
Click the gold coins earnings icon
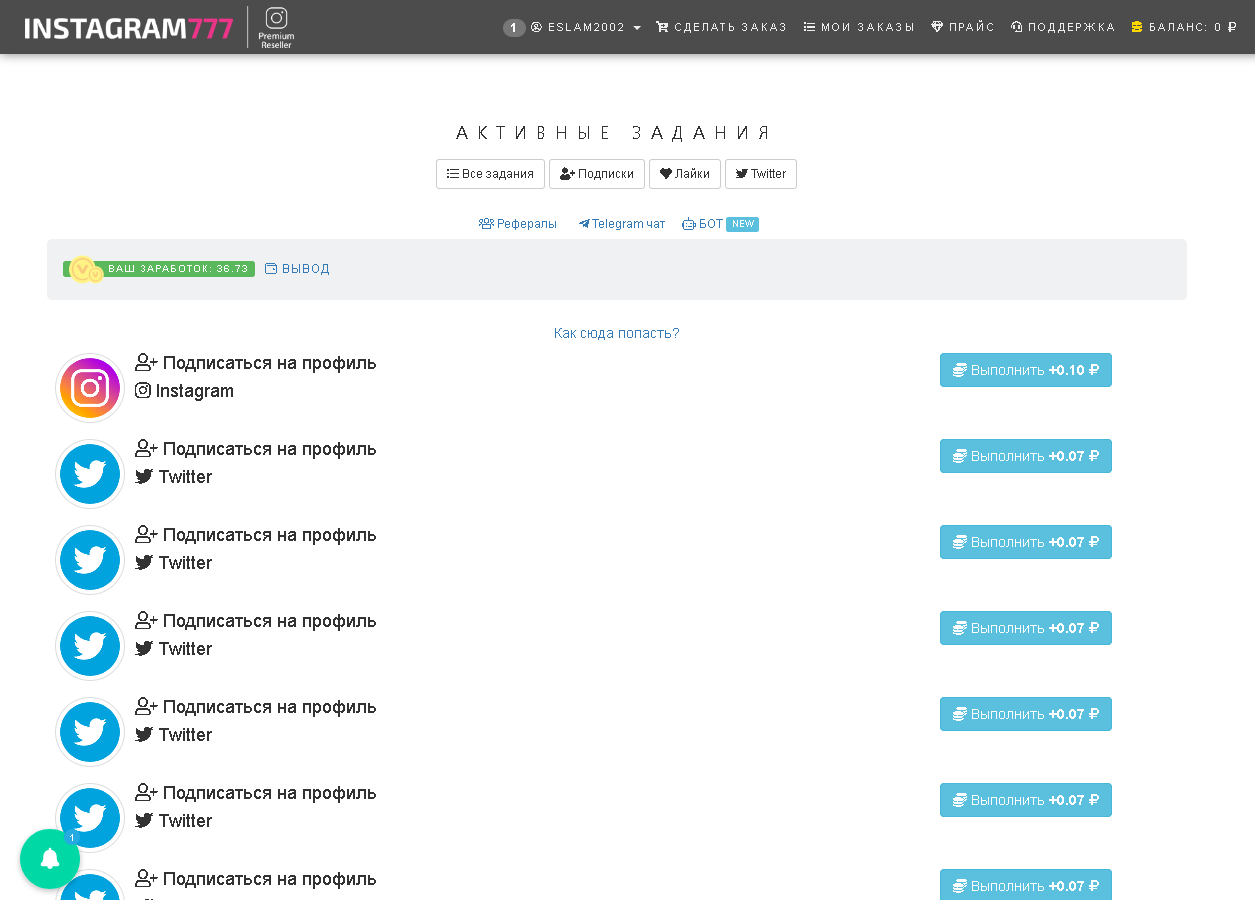(86, 270)
